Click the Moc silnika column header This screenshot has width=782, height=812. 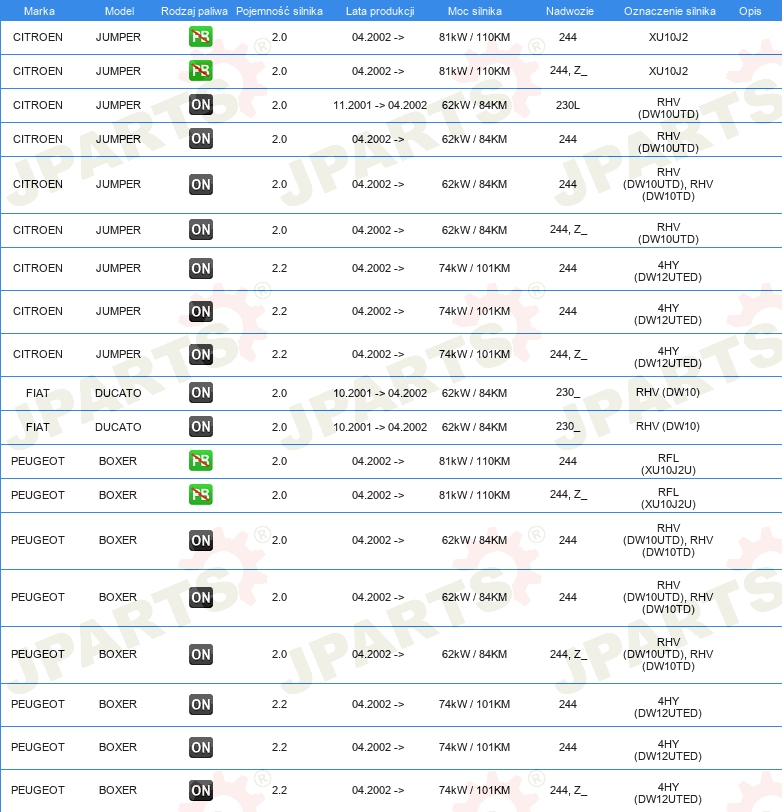coord(474,11)
